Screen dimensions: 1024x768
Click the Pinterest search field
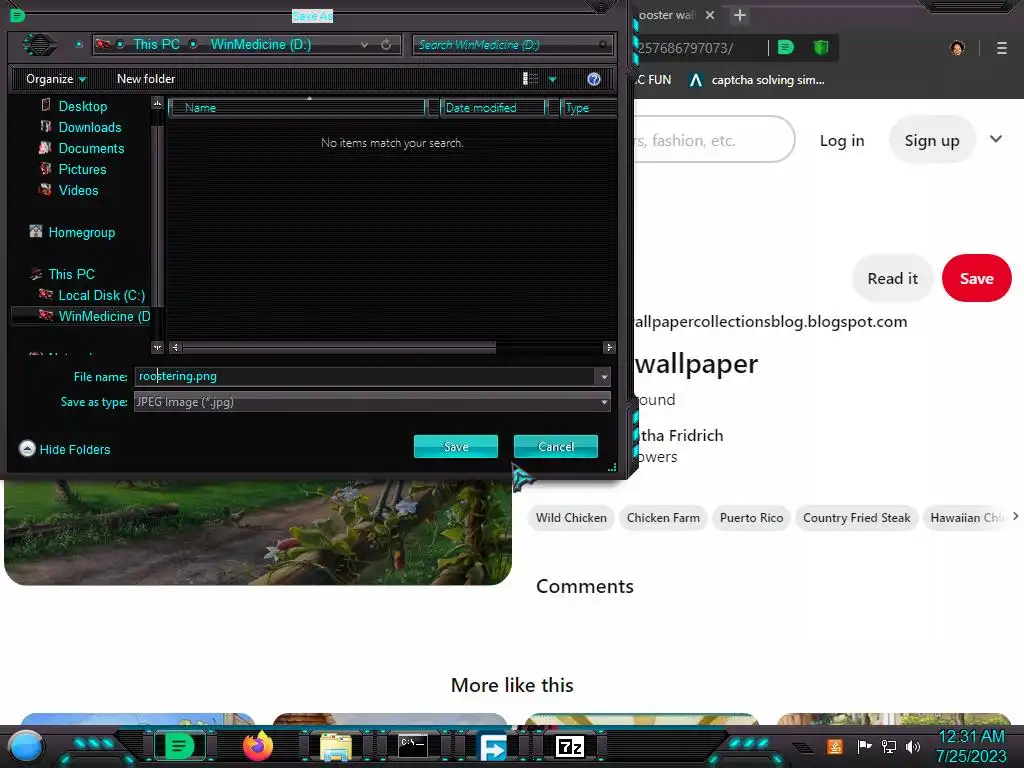click(713, 139)
